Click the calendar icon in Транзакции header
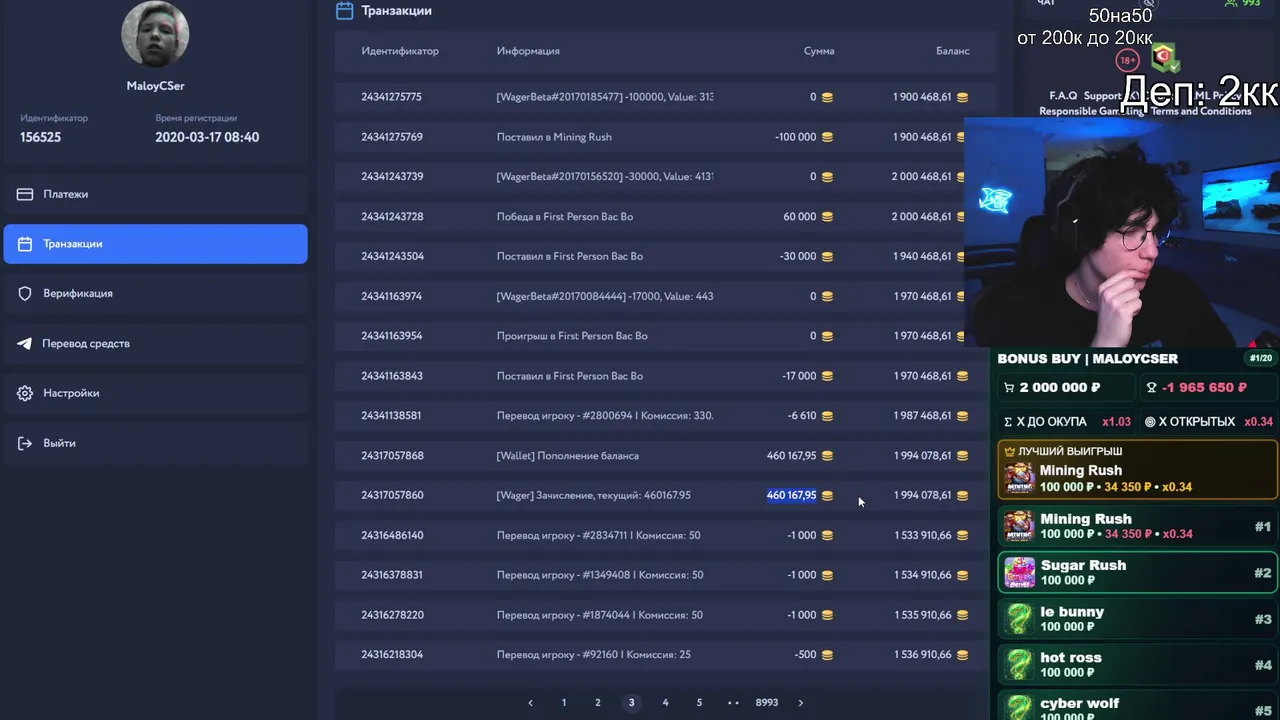The width and height of the screenshot is (1280, 720). [x=345, y=10]
